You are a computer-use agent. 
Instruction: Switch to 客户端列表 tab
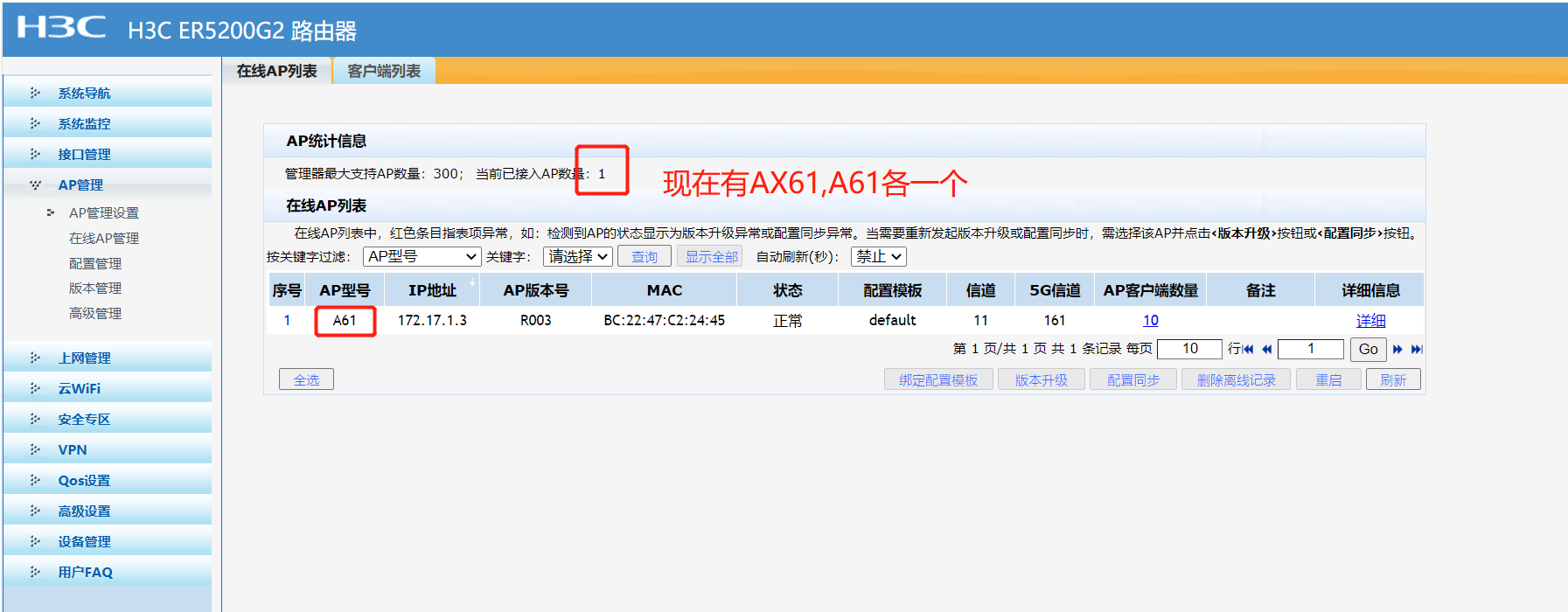[384, 71]
